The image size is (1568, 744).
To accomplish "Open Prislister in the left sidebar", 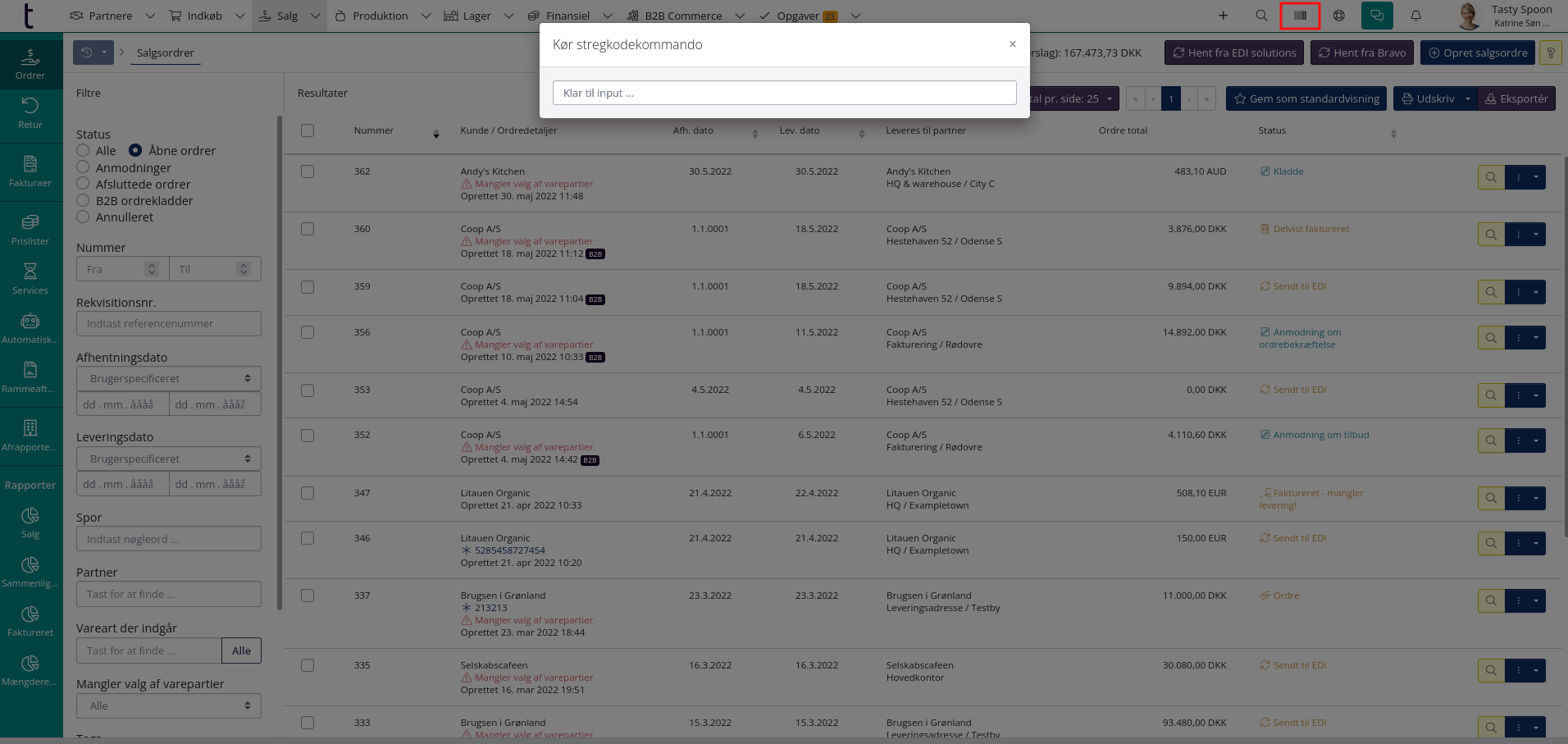I will [30, 230].
